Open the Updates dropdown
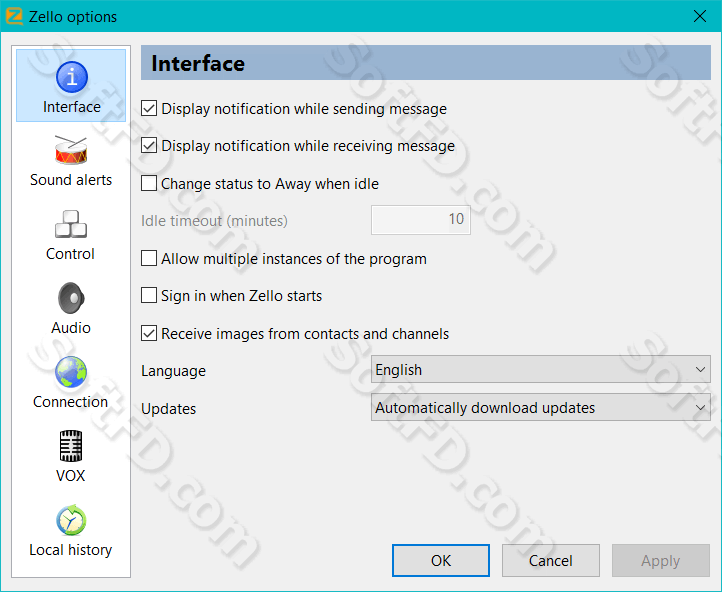The width and height of the screenshot is (722, 592). pyautogui.click(x=541, y=407)
